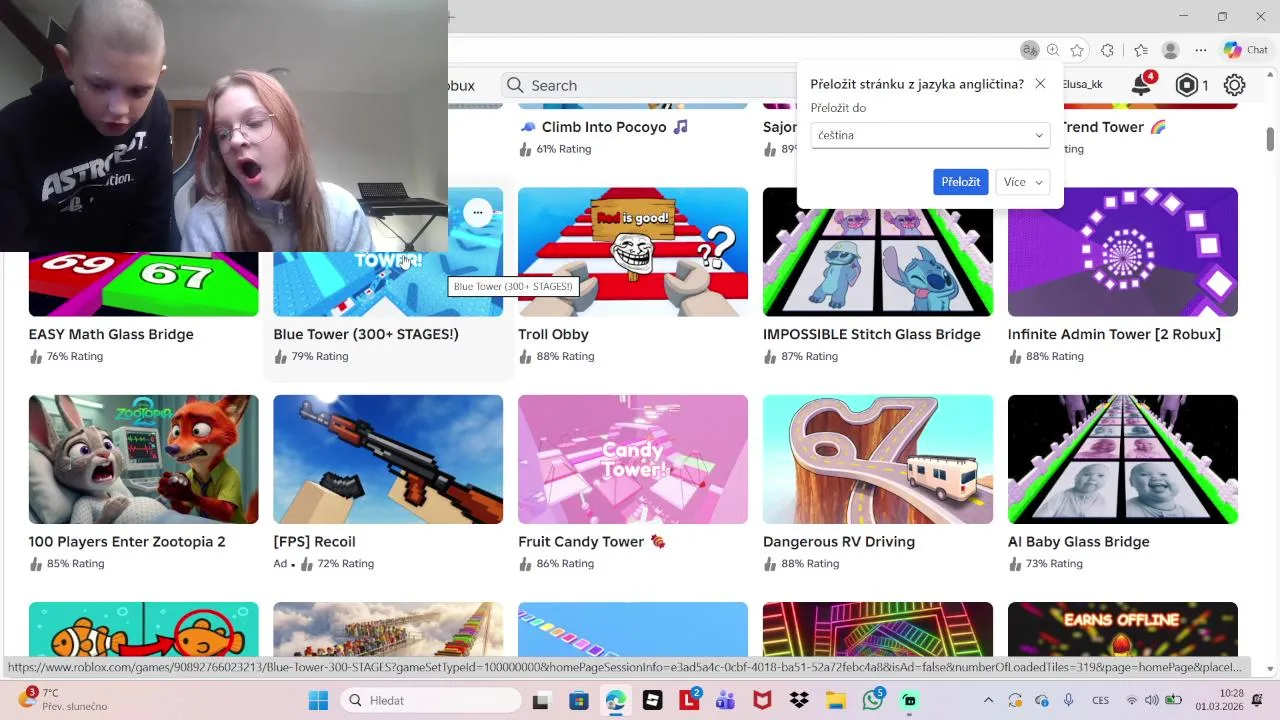The height and width of the screenshot is (720, 1280).
Task: Click the Troll Obby title link
Action: (x=553, y=334)
